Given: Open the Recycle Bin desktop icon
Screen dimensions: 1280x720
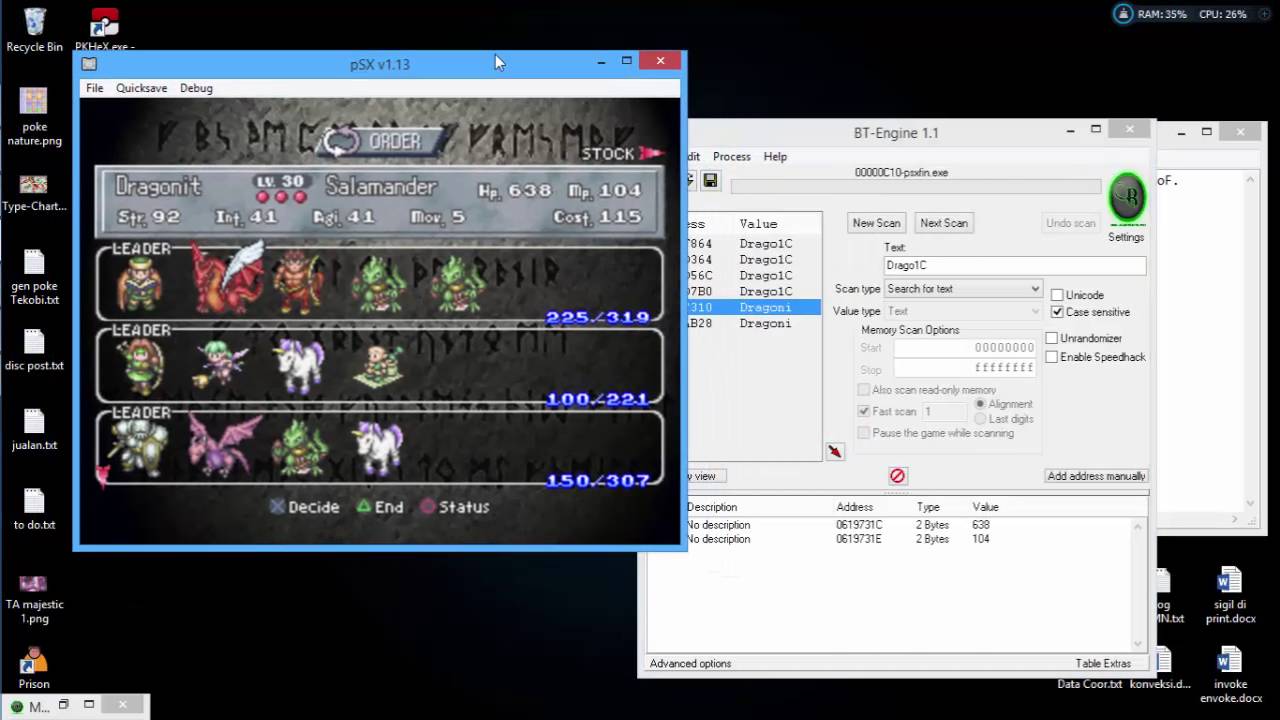Looking at the screenshot, I should (34, 30).
